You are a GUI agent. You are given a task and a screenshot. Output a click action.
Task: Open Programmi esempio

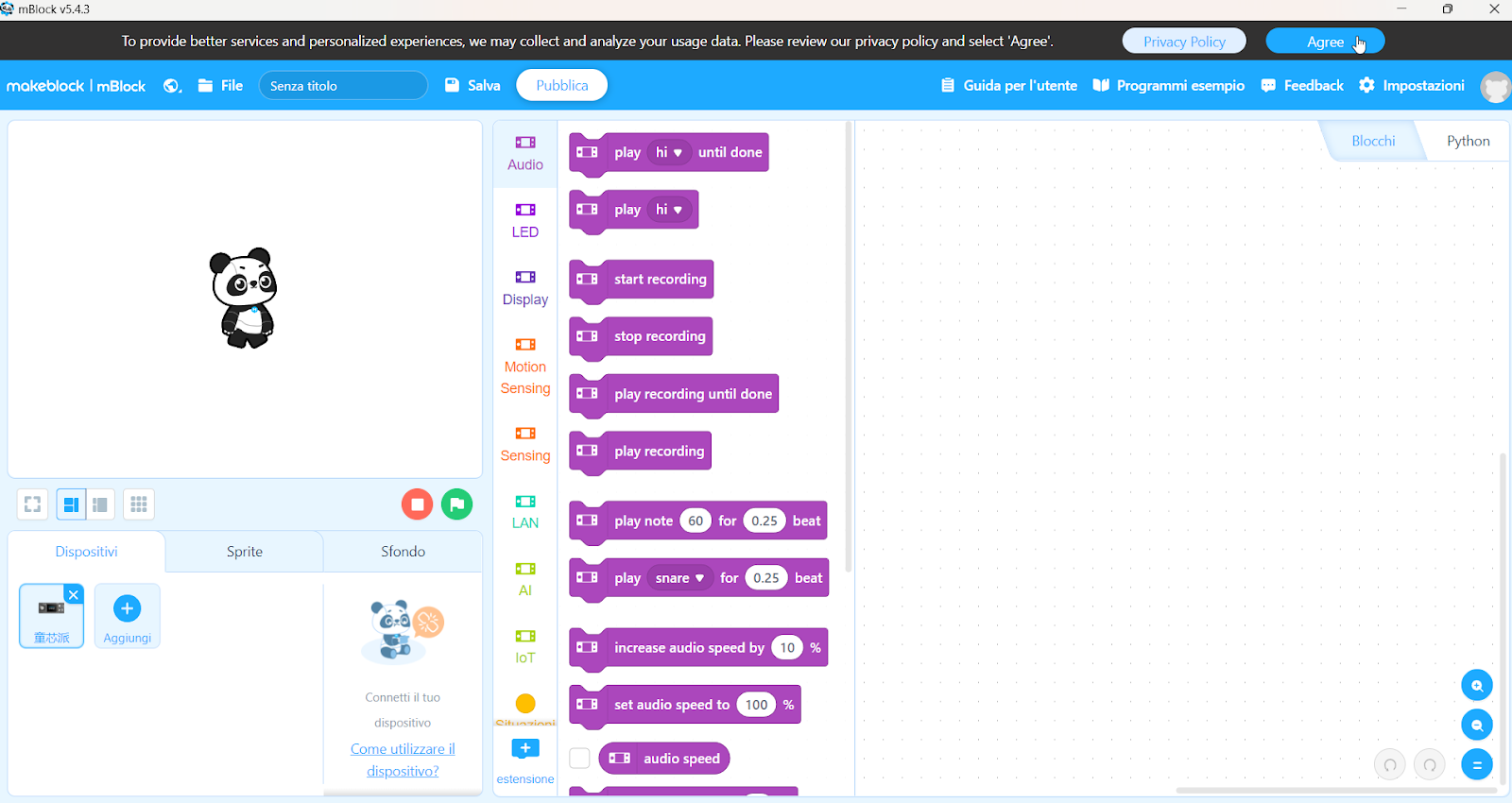[x=1169, y=86]
